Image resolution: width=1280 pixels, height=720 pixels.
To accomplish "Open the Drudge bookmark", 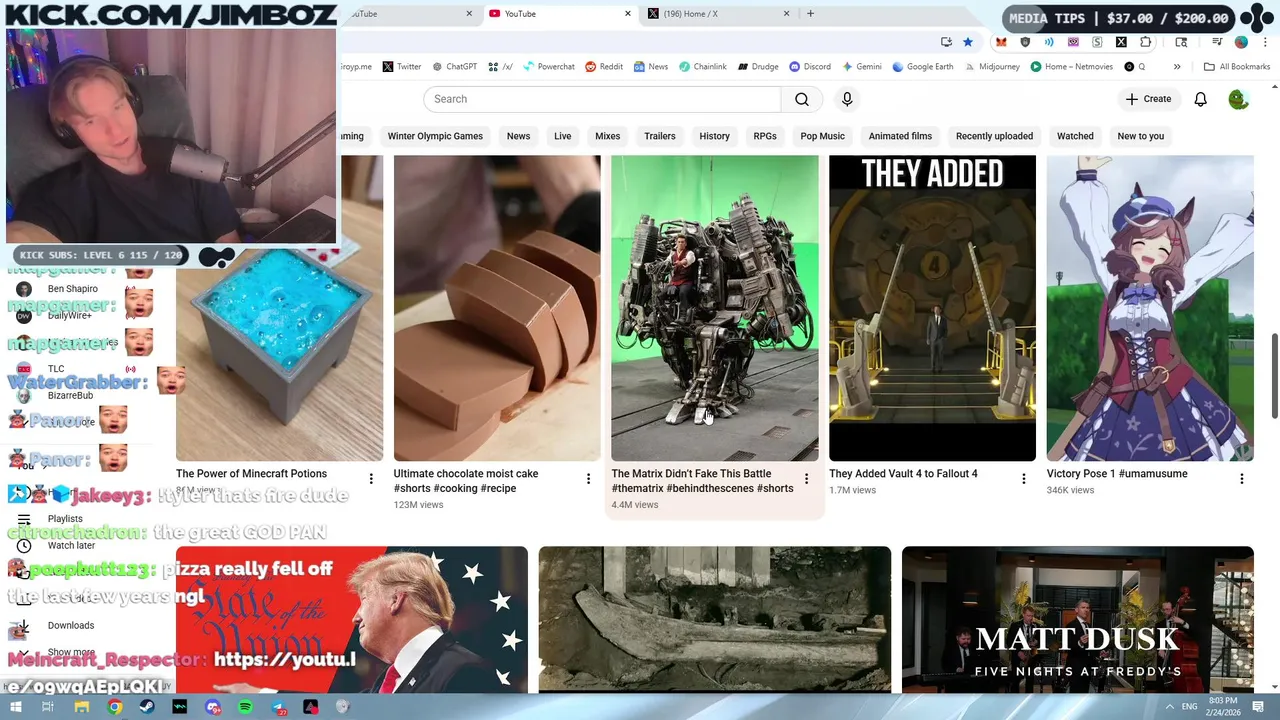I will 758,67.
